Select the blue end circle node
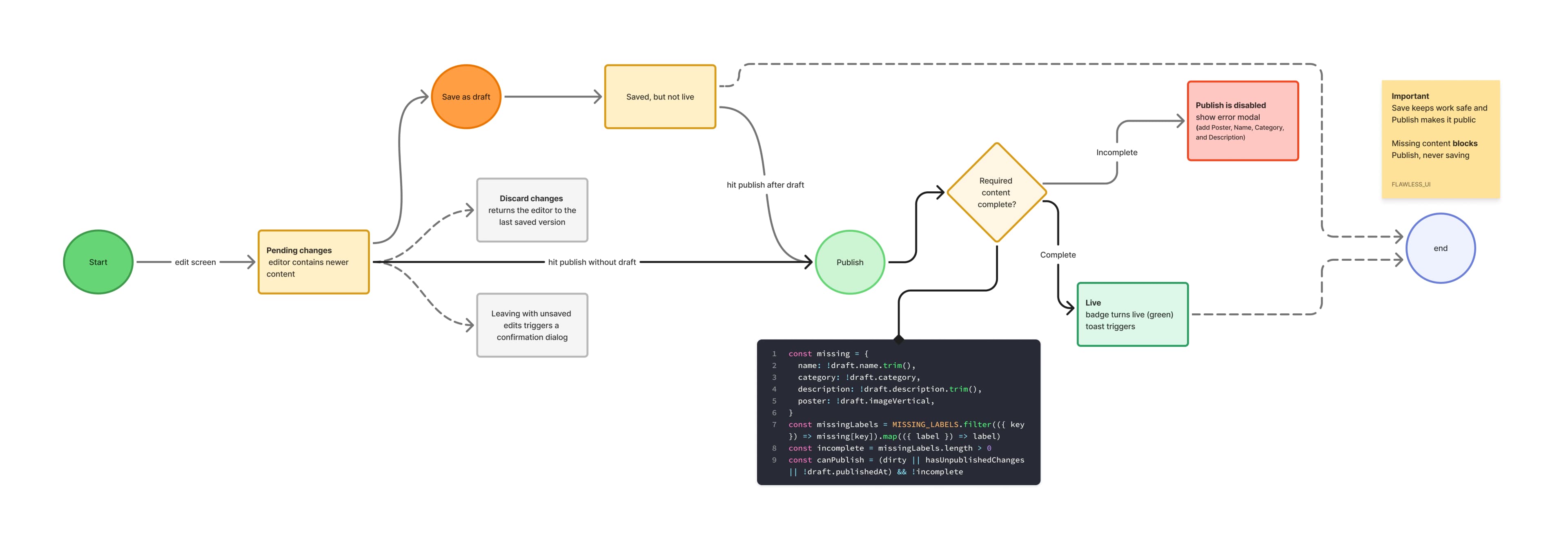Image resolution: width=1568 pixels, height=552 pixels. click(1440, 248)
